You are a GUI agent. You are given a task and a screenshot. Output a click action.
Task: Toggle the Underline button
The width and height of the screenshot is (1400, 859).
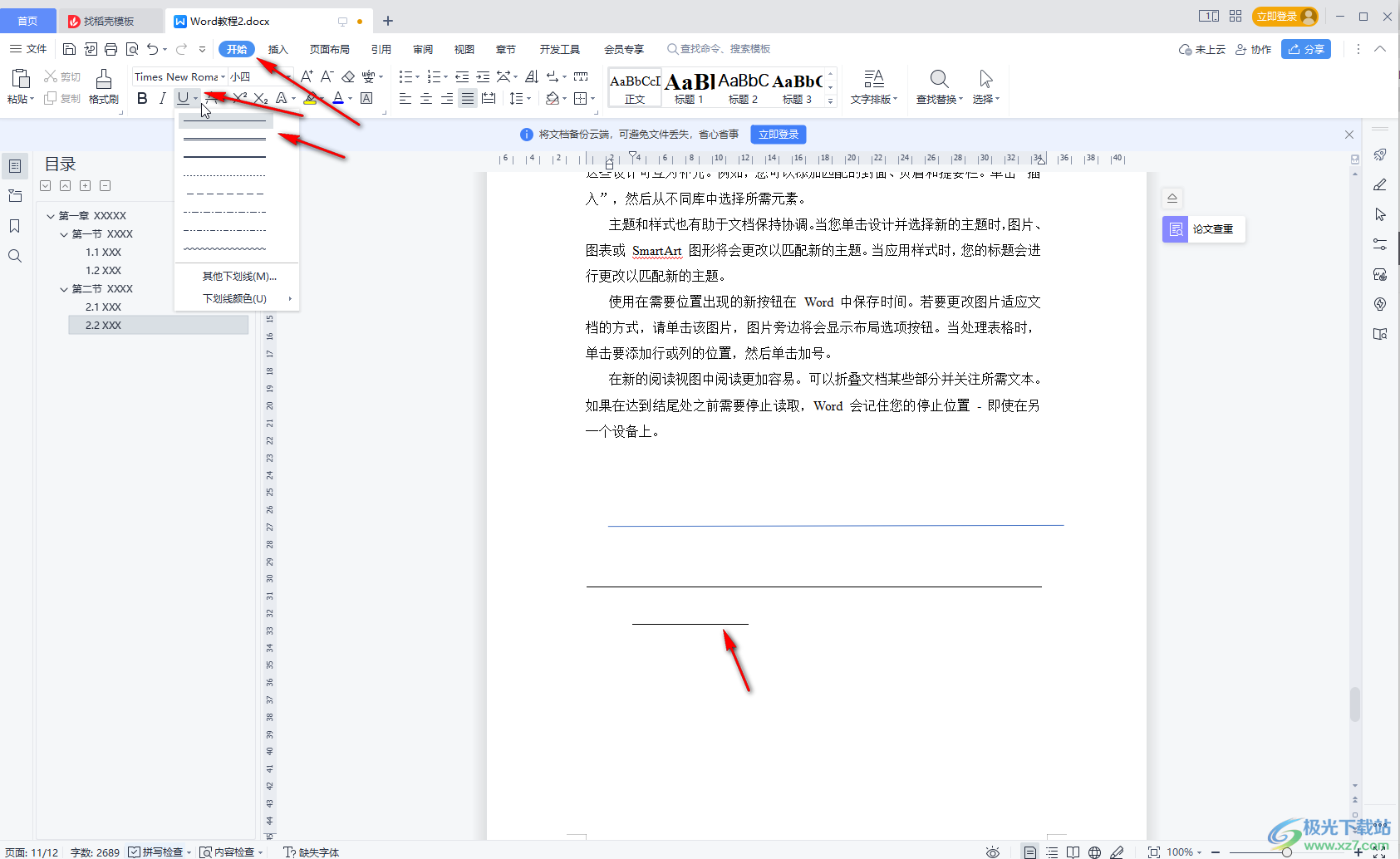tap(183, 98)
